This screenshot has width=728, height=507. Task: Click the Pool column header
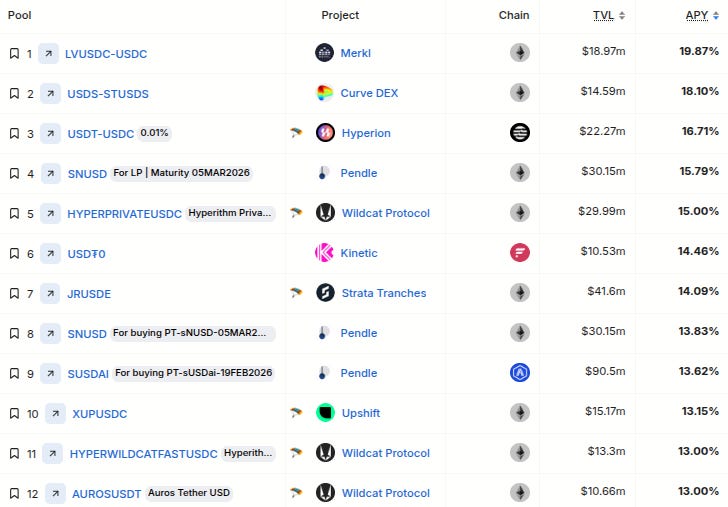20,15
